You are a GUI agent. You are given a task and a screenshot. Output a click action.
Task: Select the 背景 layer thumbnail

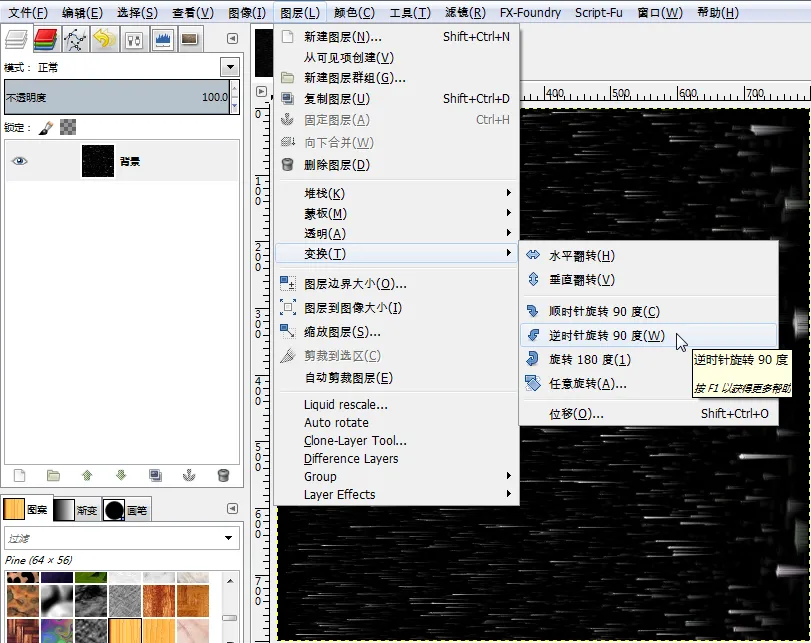(98, 161)
